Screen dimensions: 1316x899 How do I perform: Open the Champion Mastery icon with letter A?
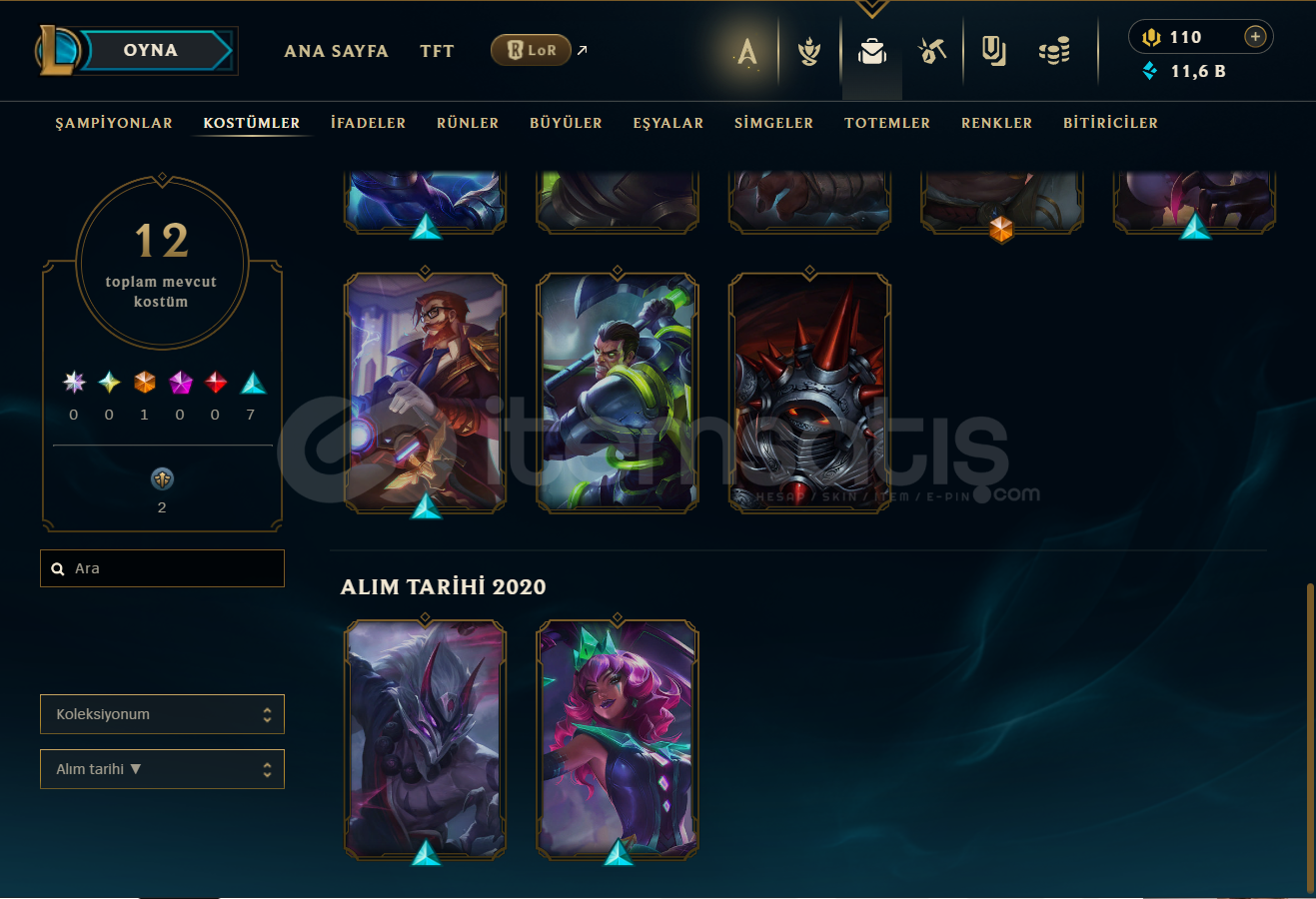[x=746, y=51]
